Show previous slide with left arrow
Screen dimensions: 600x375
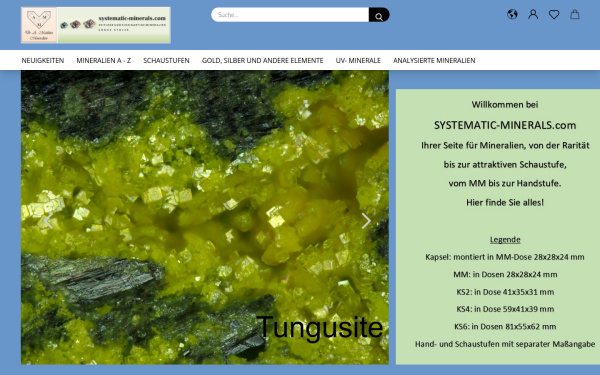click(49, 221)
